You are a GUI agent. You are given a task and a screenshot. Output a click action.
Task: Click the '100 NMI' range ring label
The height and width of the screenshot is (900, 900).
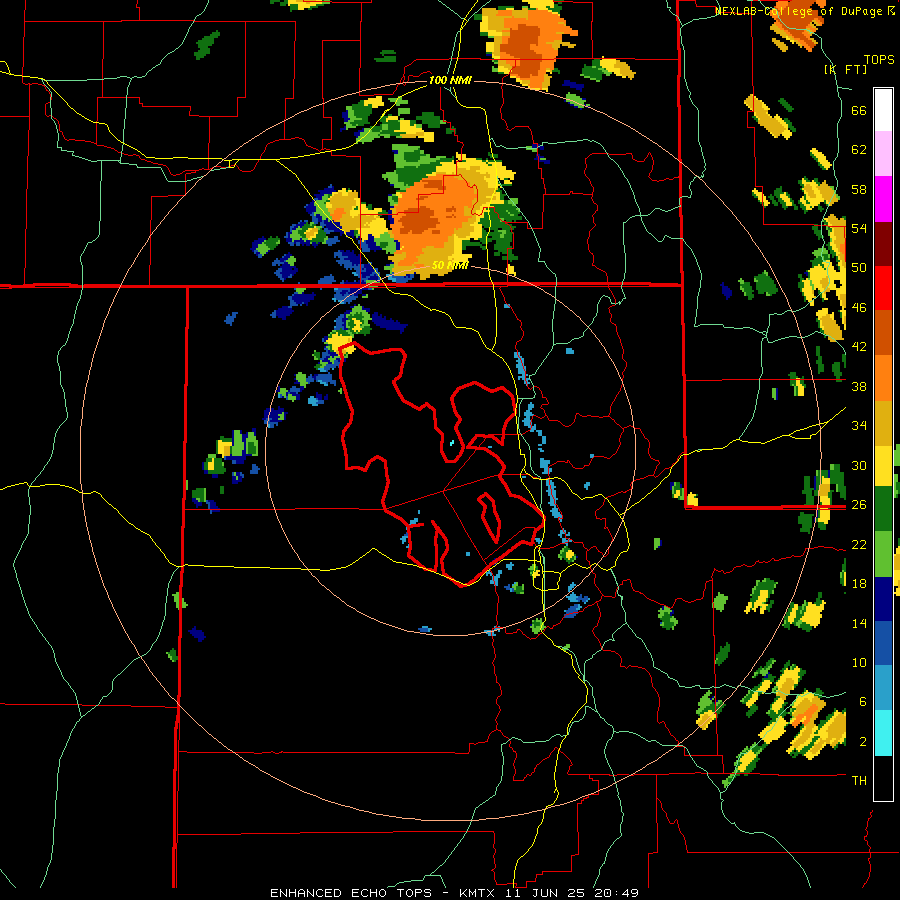[450, 80]
